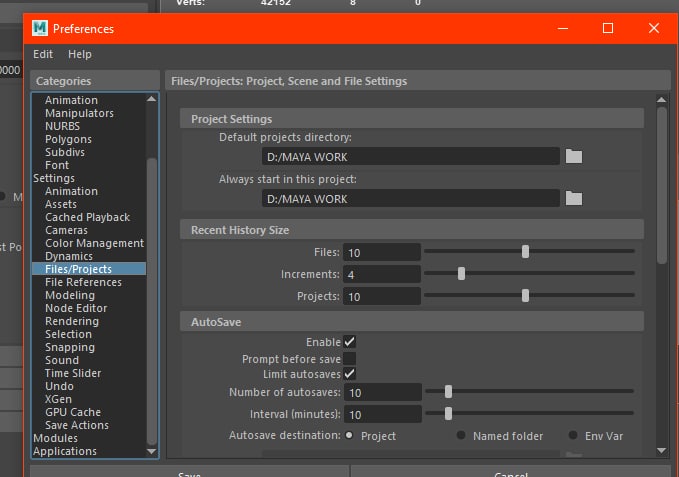
Task: Select Assets category
Action: pyautogui.click(x=61, y=204)
